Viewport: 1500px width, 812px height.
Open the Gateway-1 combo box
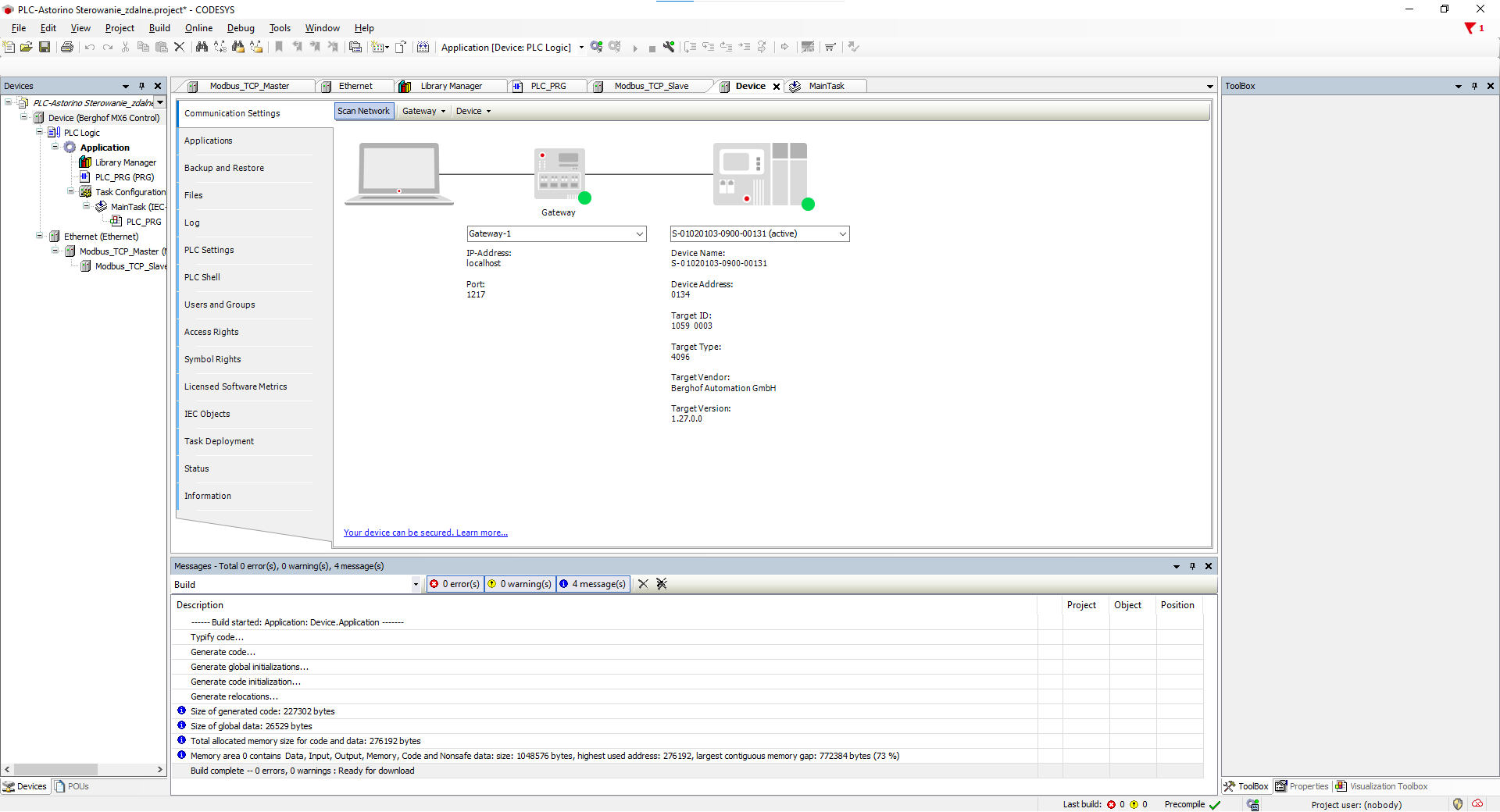click(556, 233)
